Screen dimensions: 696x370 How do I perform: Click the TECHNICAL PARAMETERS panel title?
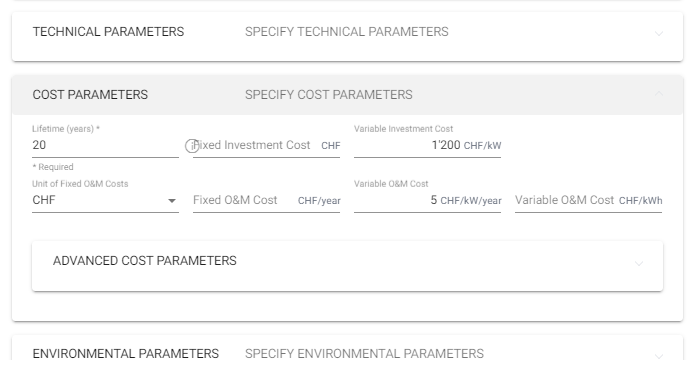coord(108,32)
